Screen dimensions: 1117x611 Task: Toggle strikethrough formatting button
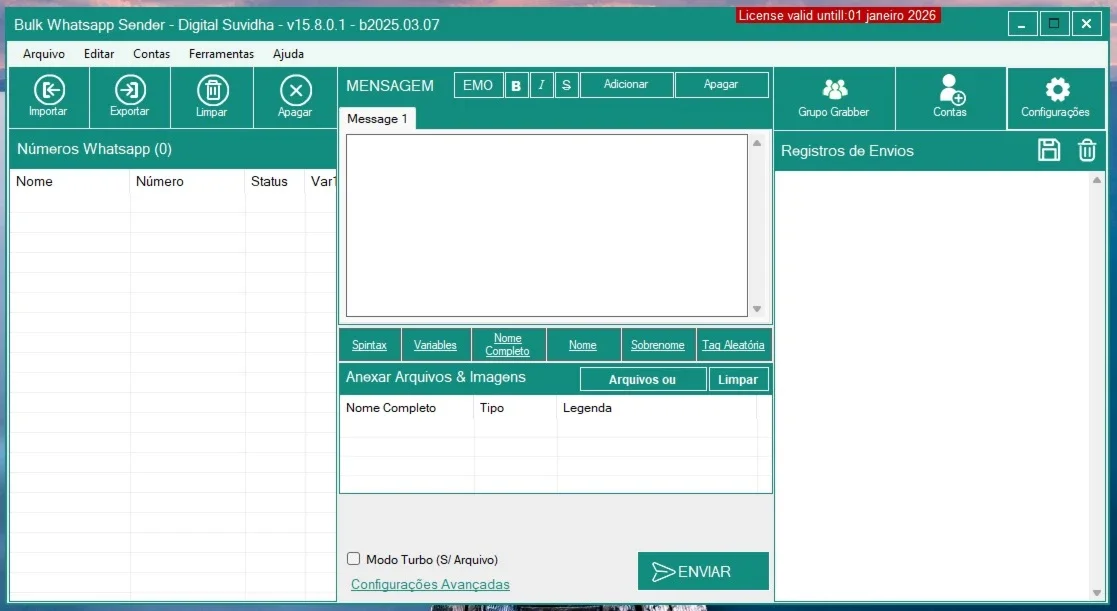point(566,85)
